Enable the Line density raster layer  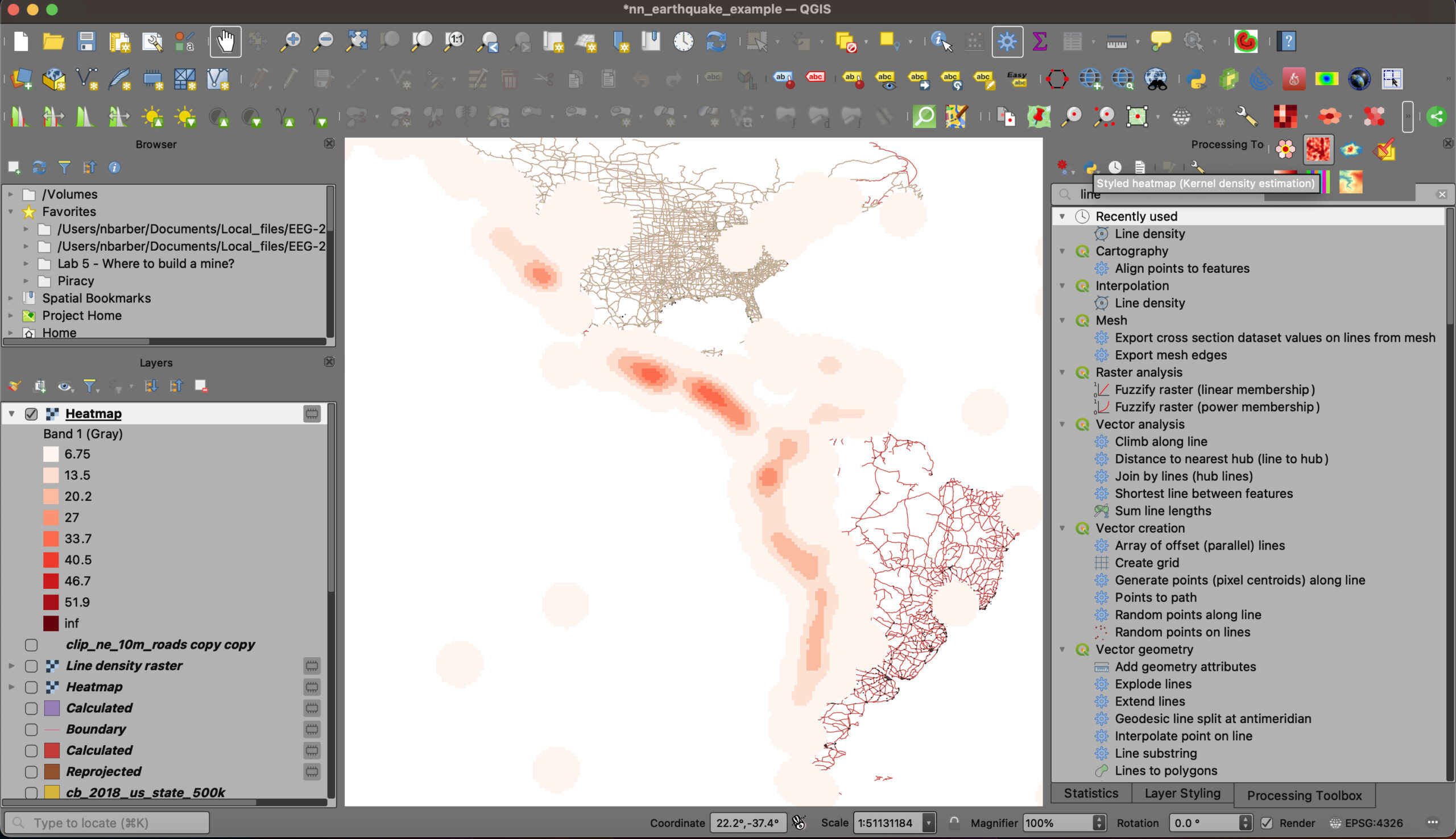pos(31,666)
